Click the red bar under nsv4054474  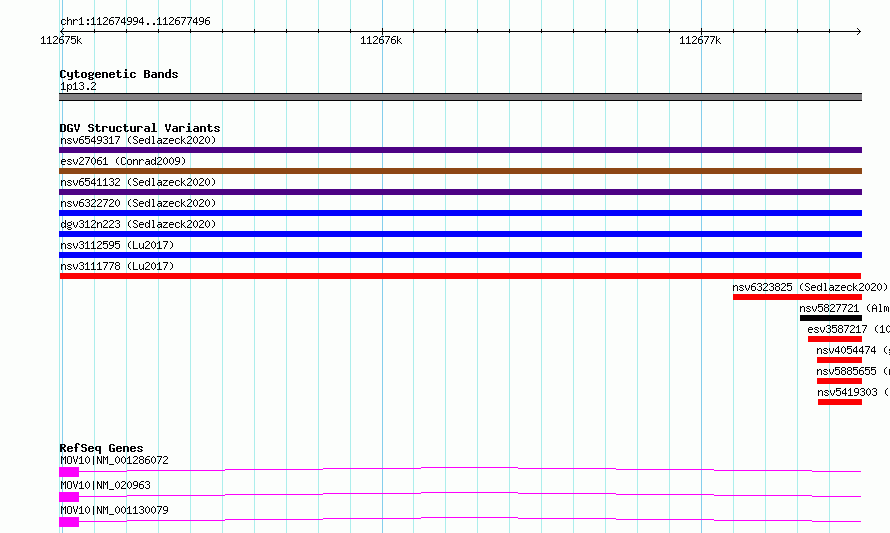tap(839, 360)
